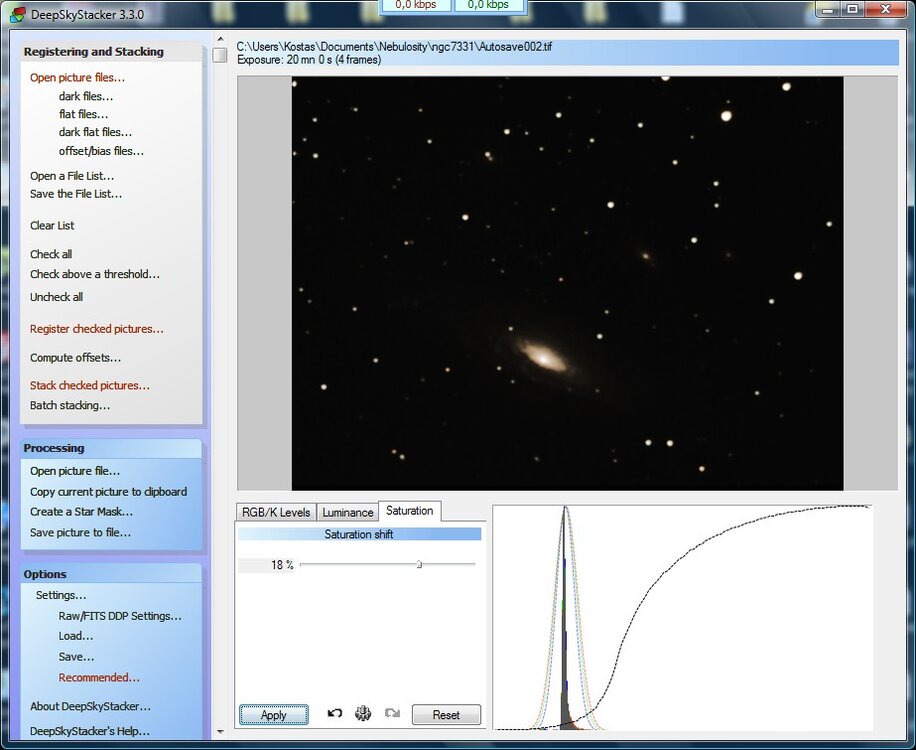The image size is (916, 750).
Task: Choose Create a Star Mask option
Action: point(81,512)
